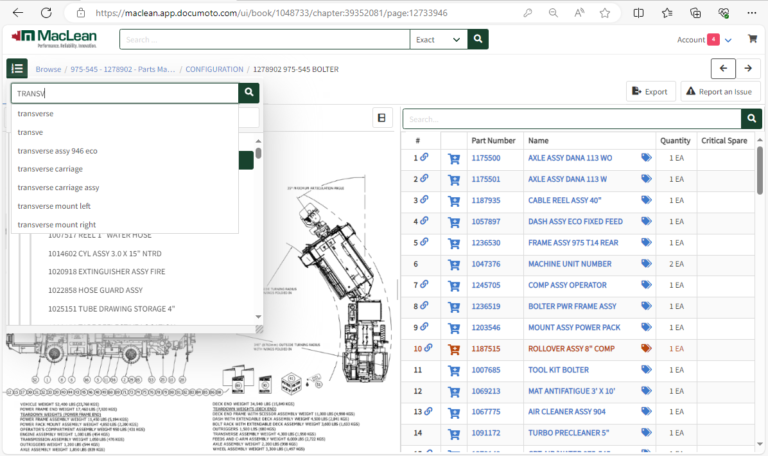Screen dimensions: 768x456
Task: Click the TOC search magnifier button
Action: (x=249, y=93)
